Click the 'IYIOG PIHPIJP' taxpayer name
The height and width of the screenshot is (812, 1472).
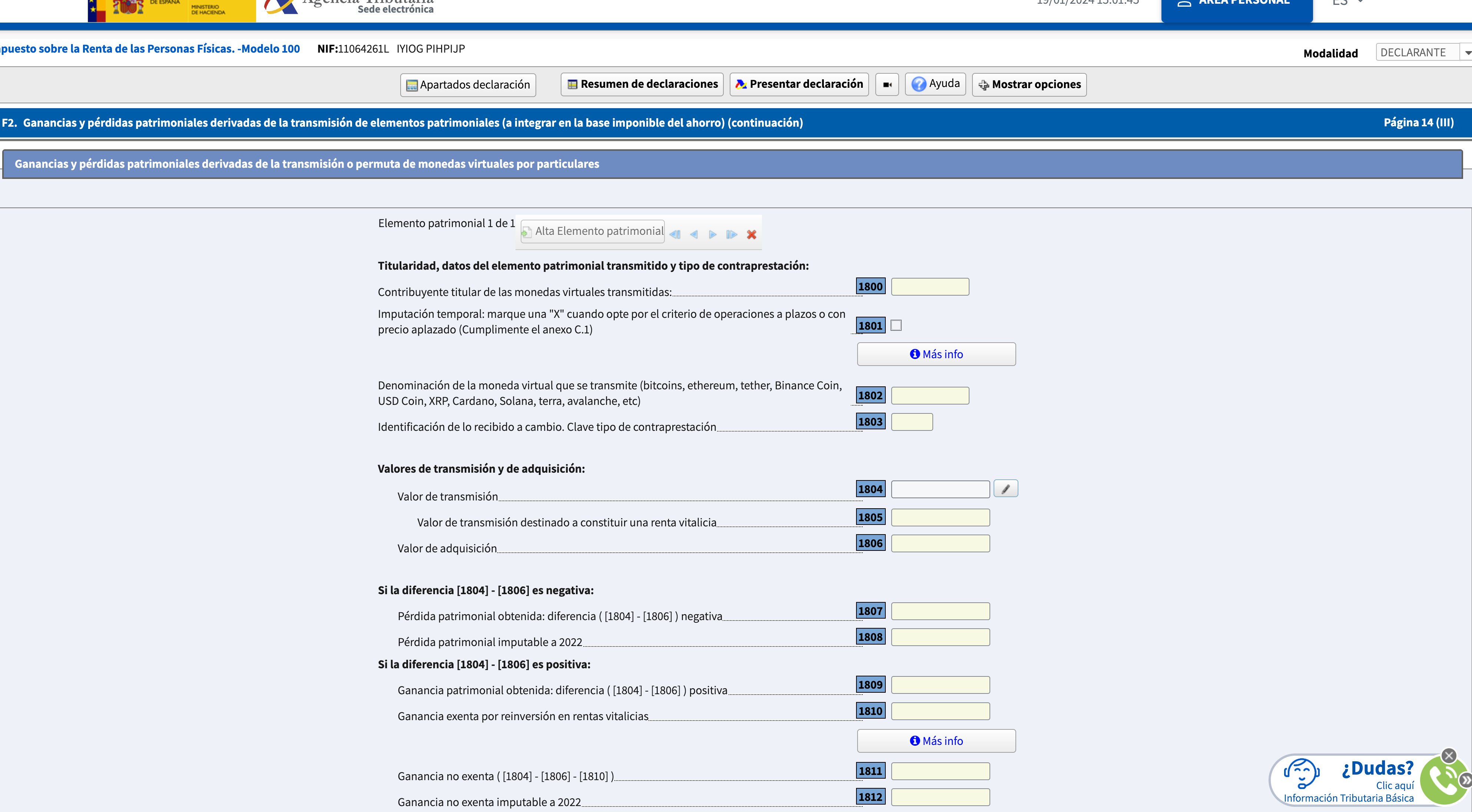431,49
